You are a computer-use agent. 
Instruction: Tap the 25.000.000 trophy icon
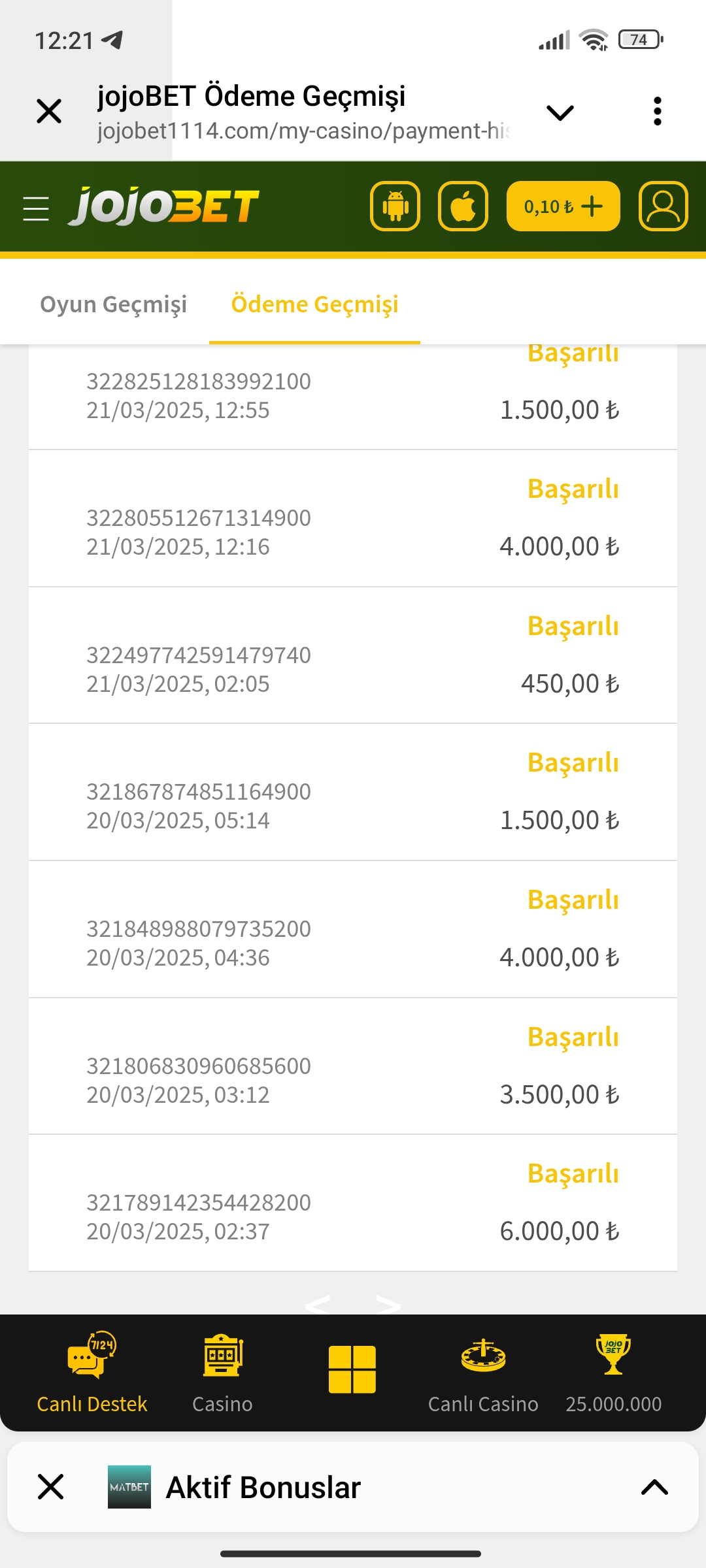point(613,1373)
